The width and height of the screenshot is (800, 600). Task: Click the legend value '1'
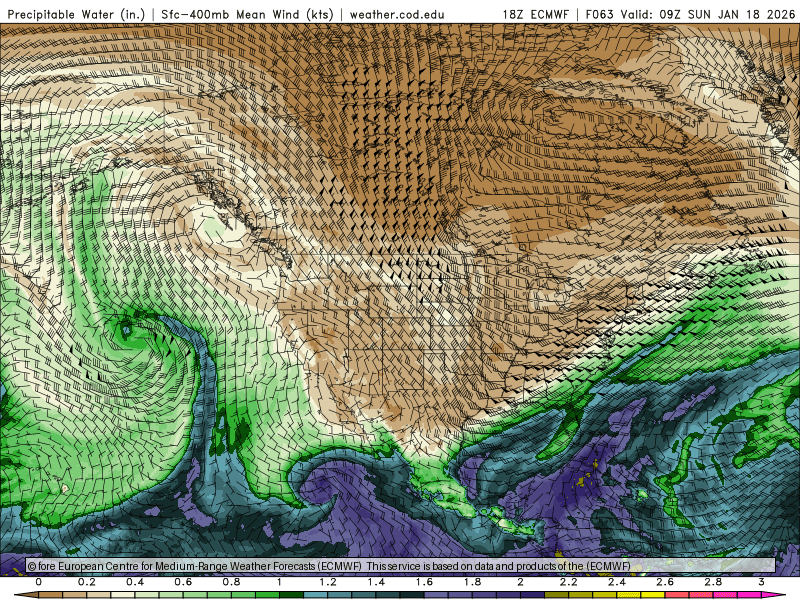coord(279,582)
